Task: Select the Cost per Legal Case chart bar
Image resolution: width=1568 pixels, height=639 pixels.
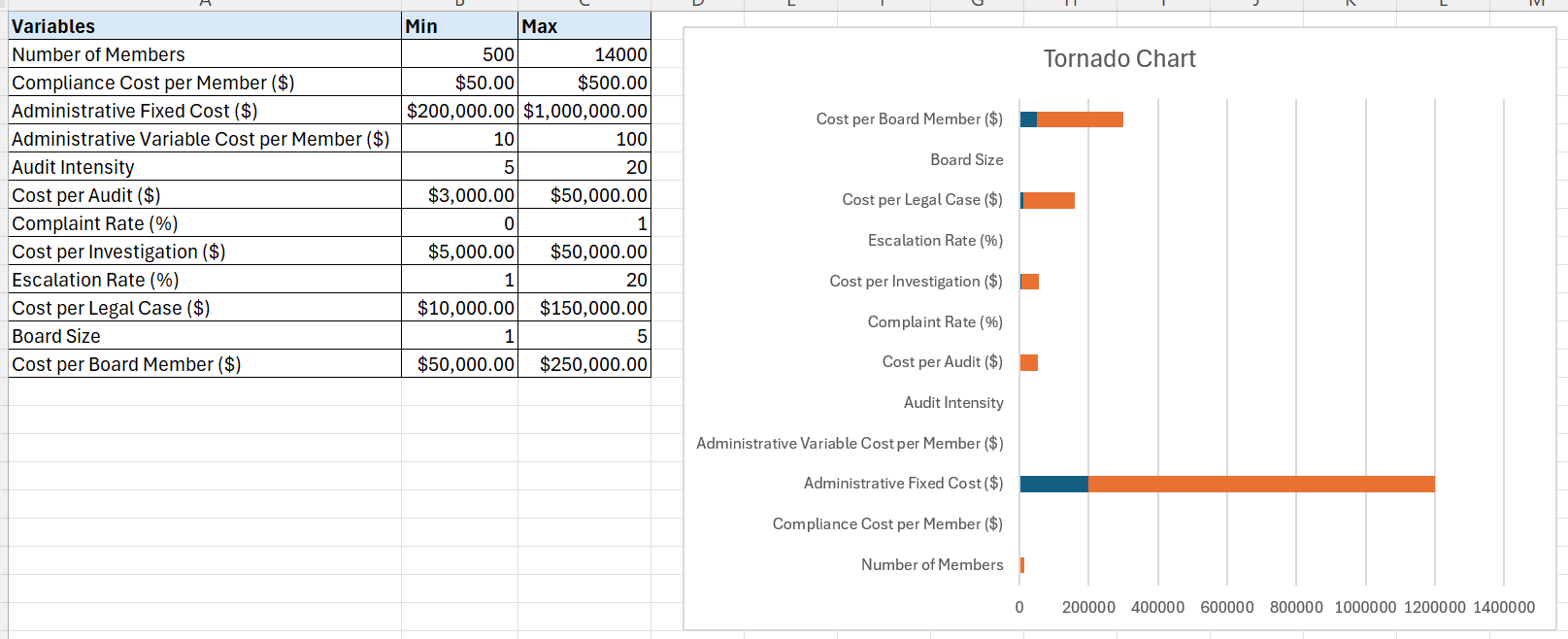Action: tap(1049, 200)
